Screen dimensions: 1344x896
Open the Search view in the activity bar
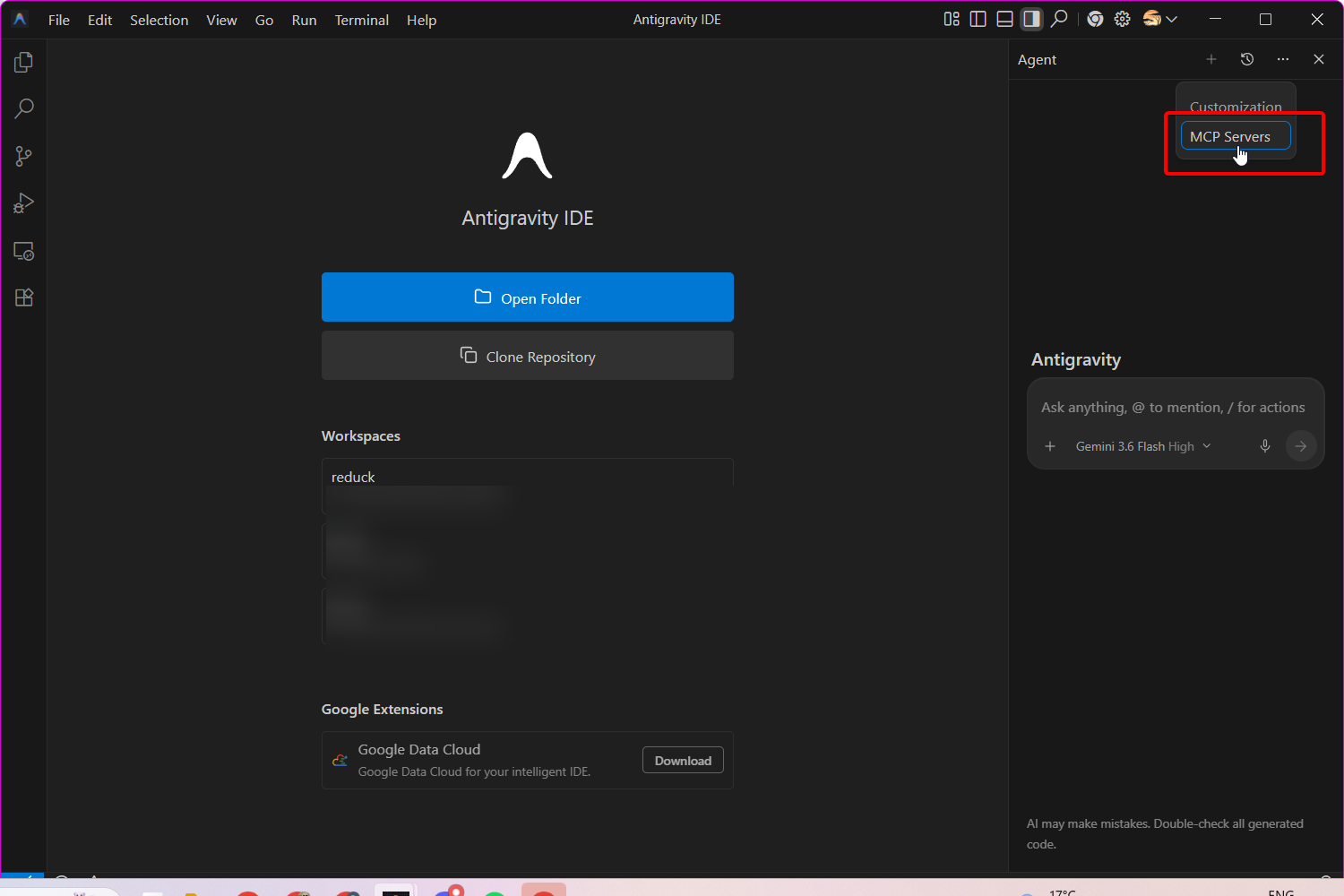coord(24,109)
